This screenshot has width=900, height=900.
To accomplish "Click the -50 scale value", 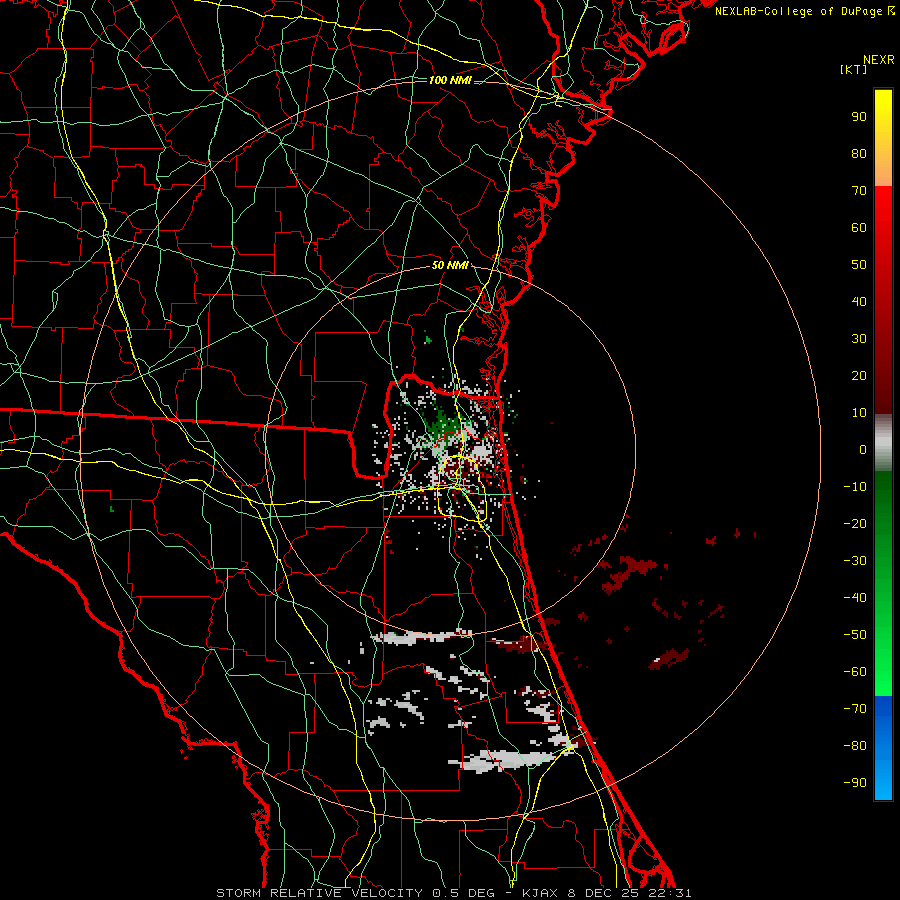I will [855, 634].
